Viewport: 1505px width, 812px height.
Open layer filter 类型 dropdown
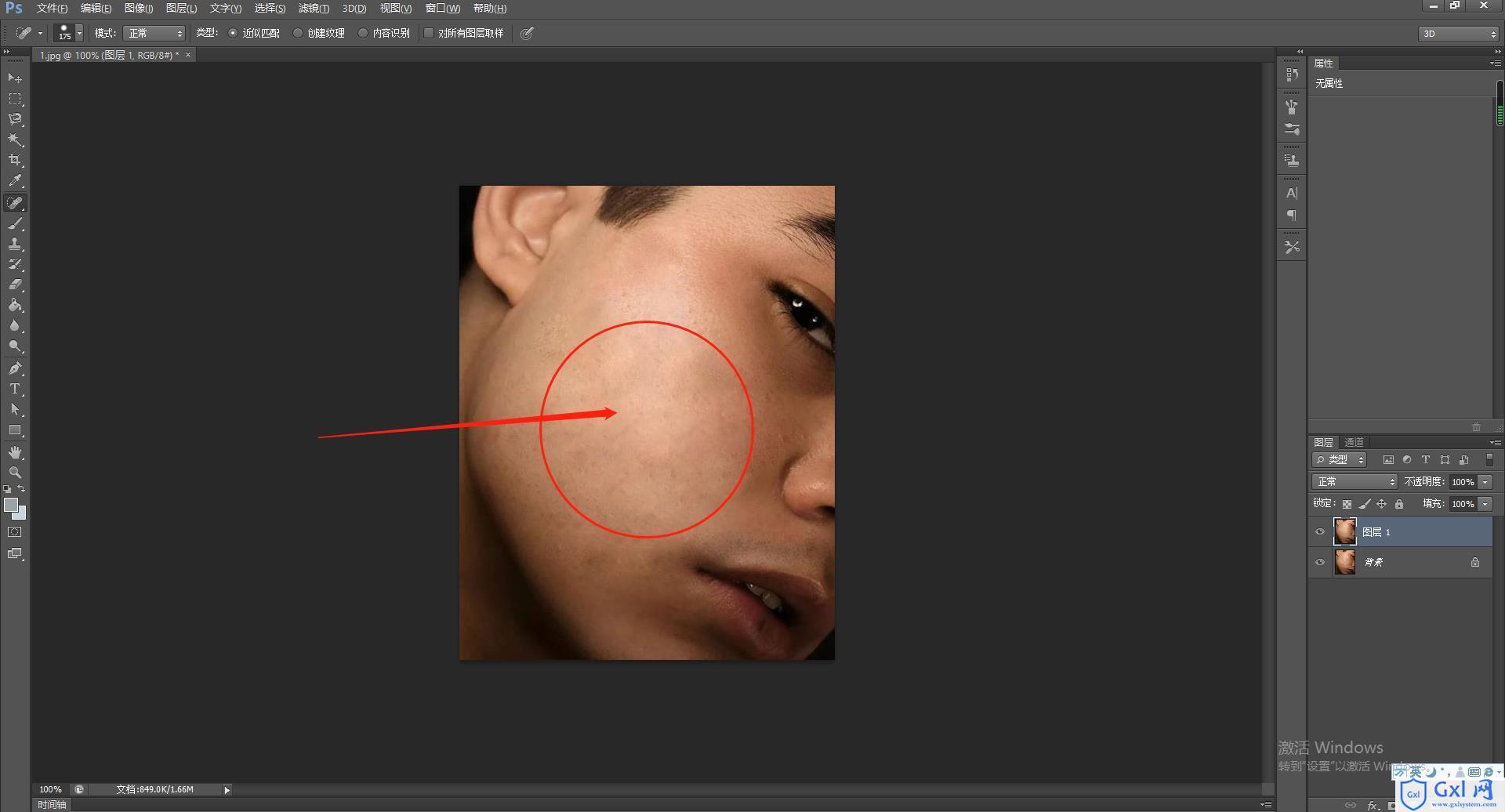pos(1340,460)
